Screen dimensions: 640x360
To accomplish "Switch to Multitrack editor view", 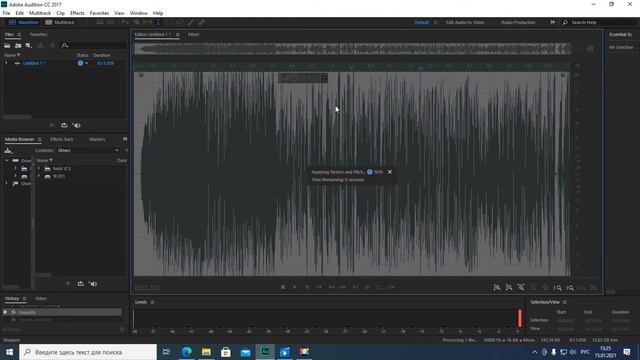I will 60,22.
